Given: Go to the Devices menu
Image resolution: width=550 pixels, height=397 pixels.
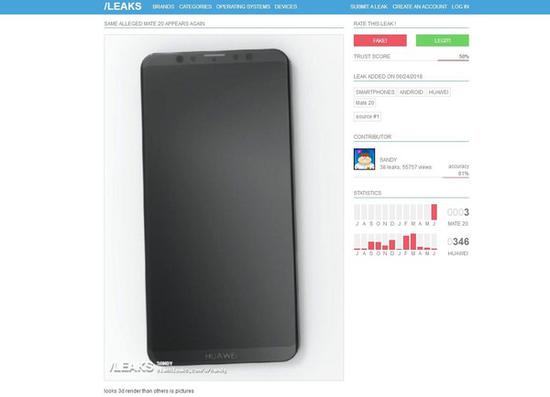Looking at the screenshot, I should 286,7.
